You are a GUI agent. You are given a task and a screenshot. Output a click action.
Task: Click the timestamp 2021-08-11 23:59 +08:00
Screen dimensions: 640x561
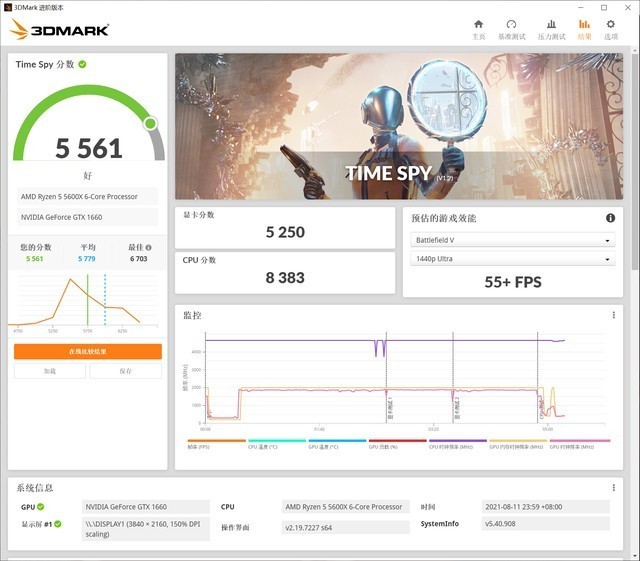click(x=545, y=507)
